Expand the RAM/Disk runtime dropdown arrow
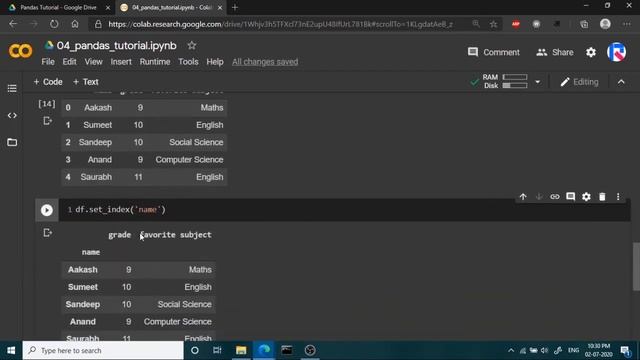640x360 pixels. tap(538, 82)
